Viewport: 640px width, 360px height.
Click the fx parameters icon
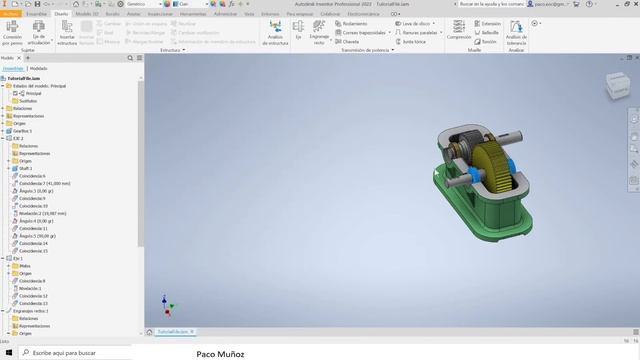(231, 4)
